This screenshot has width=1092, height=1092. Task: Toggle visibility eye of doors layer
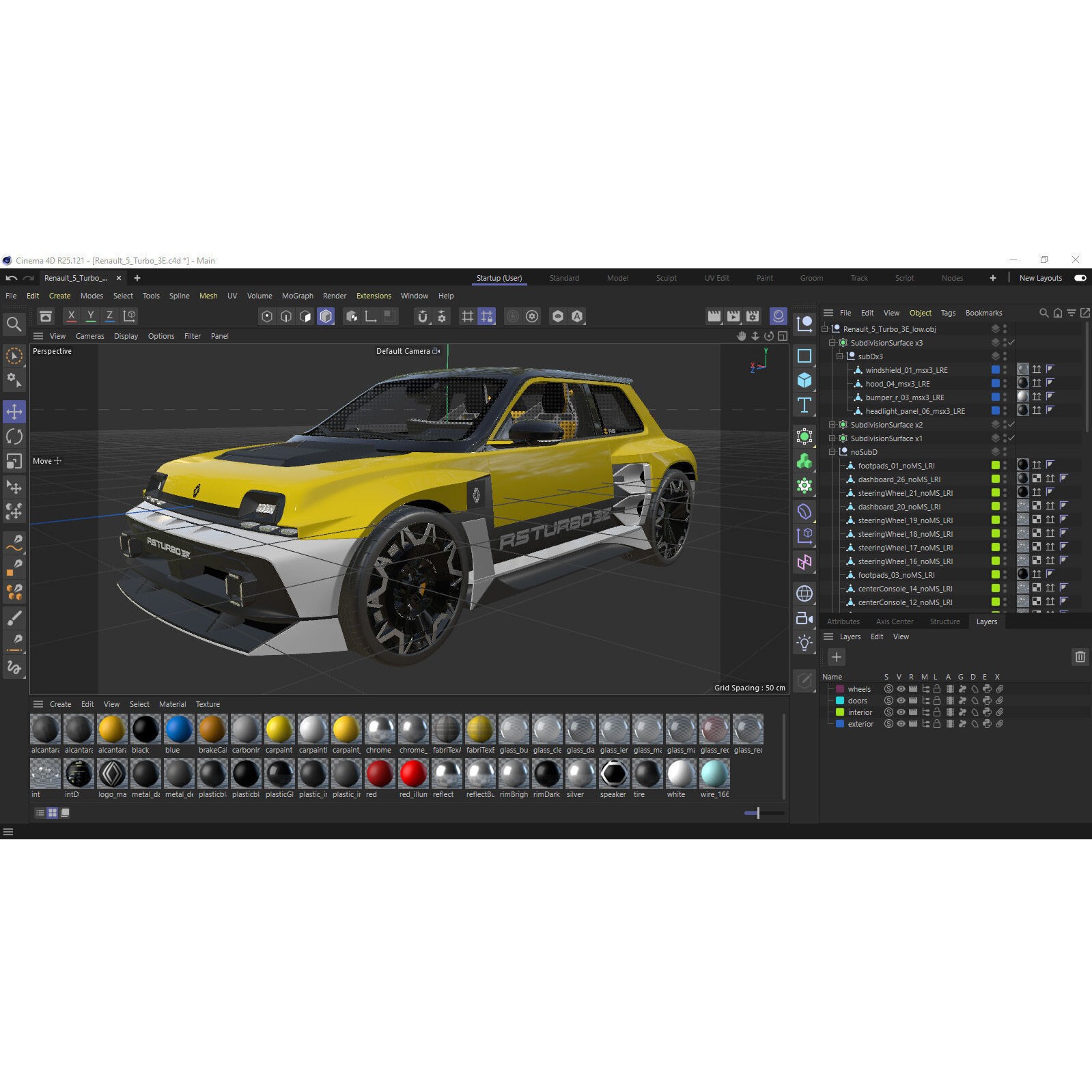coord(901,701)
